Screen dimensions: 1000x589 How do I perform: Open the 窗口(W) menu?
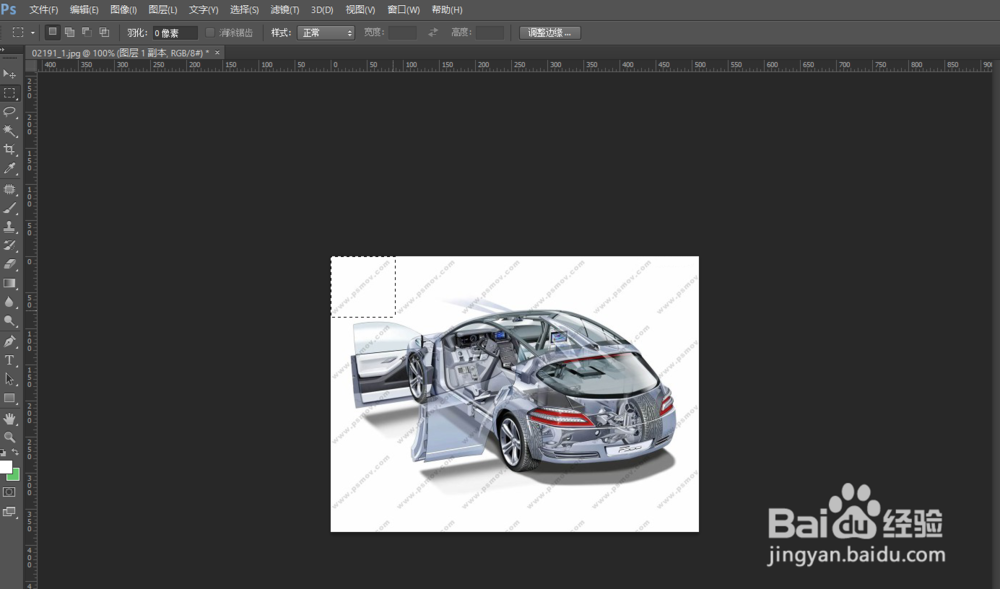[404, 10]
